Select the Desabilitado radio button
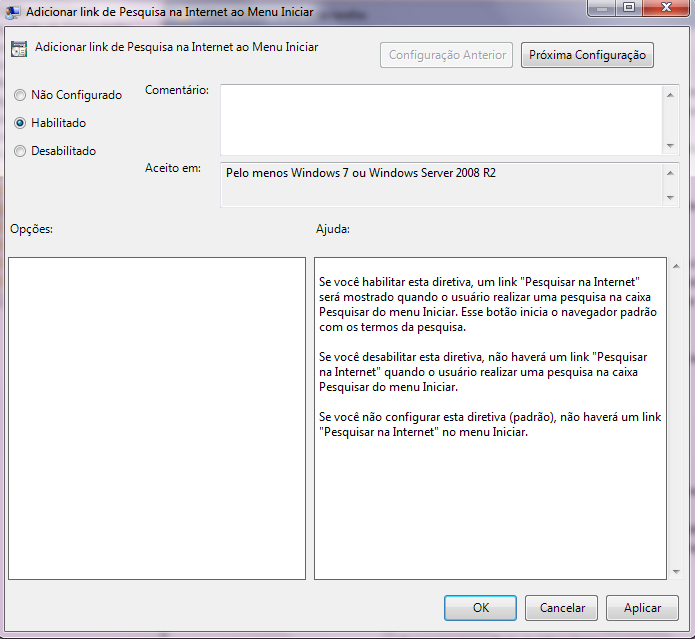Viewport: 695px width, 639px height. pyautogui.click(x=20, y=151)
